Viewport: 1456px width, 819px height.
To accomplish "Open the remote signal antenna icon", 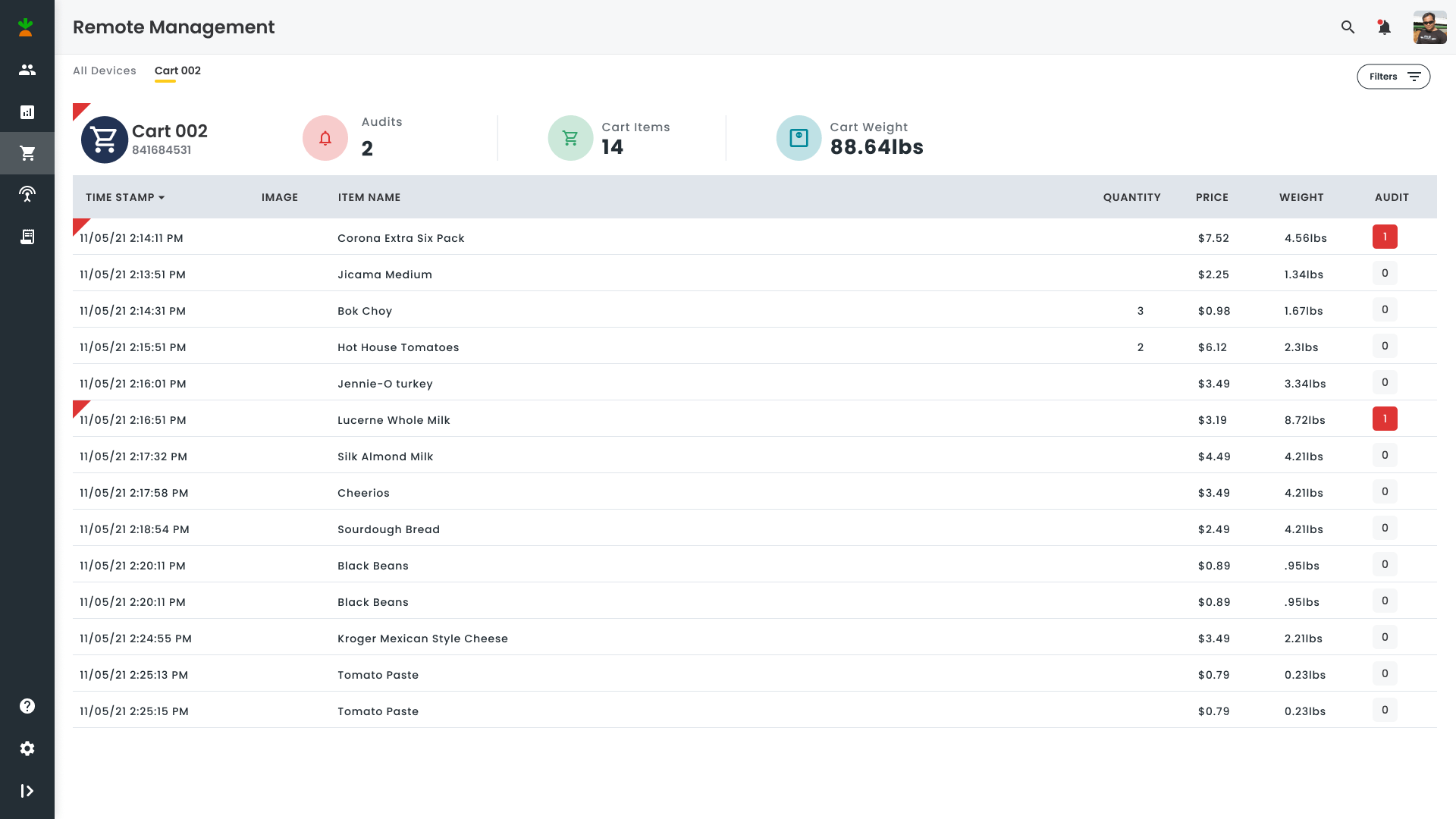I will coord(27,194).
